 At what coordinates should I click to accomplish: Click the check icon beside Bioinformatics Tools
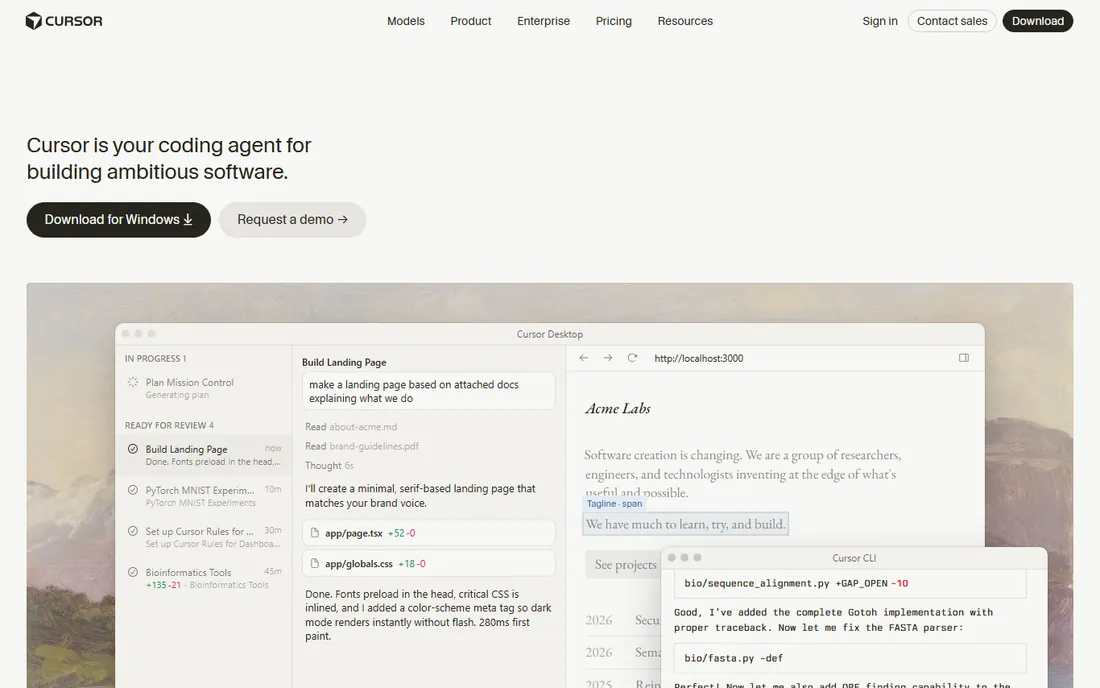tap(133, 572)
